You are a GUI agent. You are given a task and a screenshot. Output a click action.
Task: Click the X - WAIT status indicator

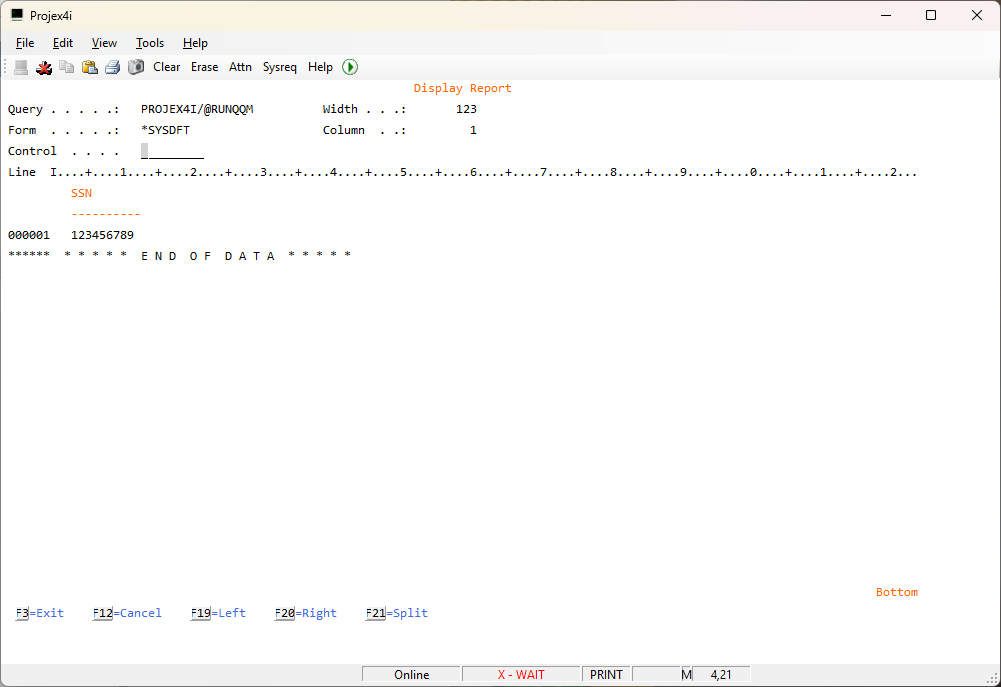521,674
